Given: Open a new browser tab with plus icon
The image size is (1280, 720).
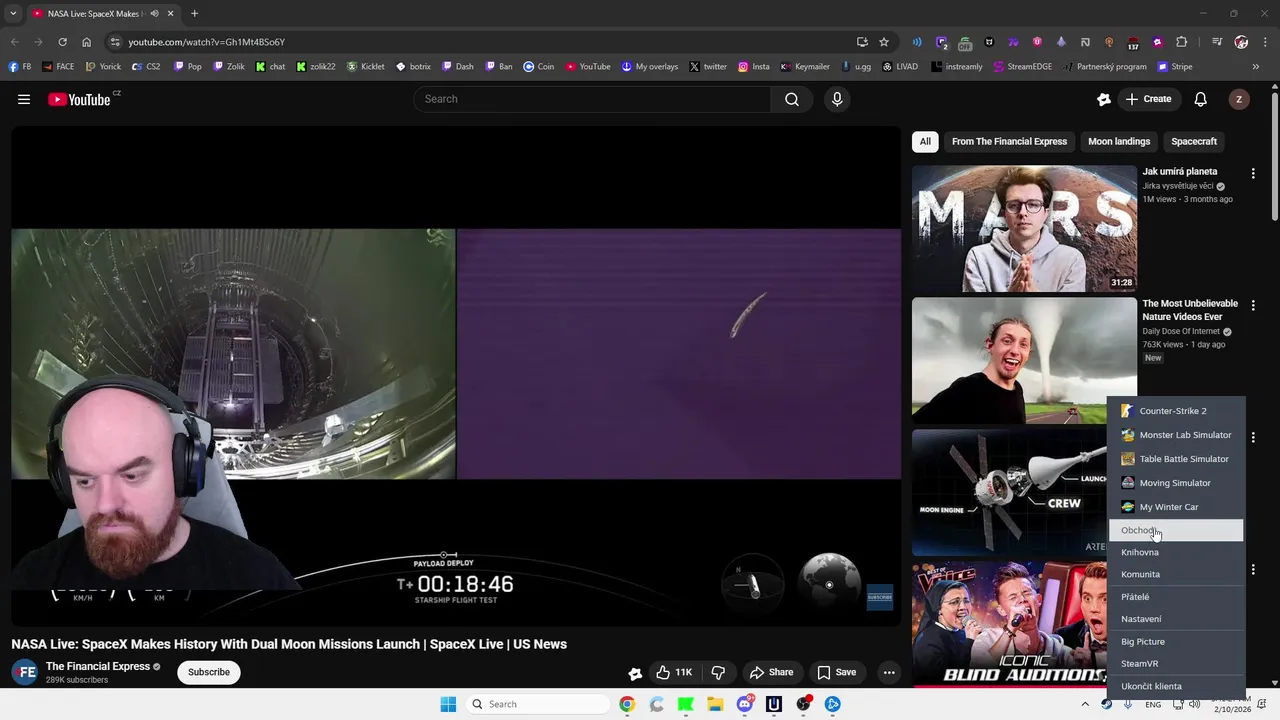Looking at the screenshot, I should point(194,14).
